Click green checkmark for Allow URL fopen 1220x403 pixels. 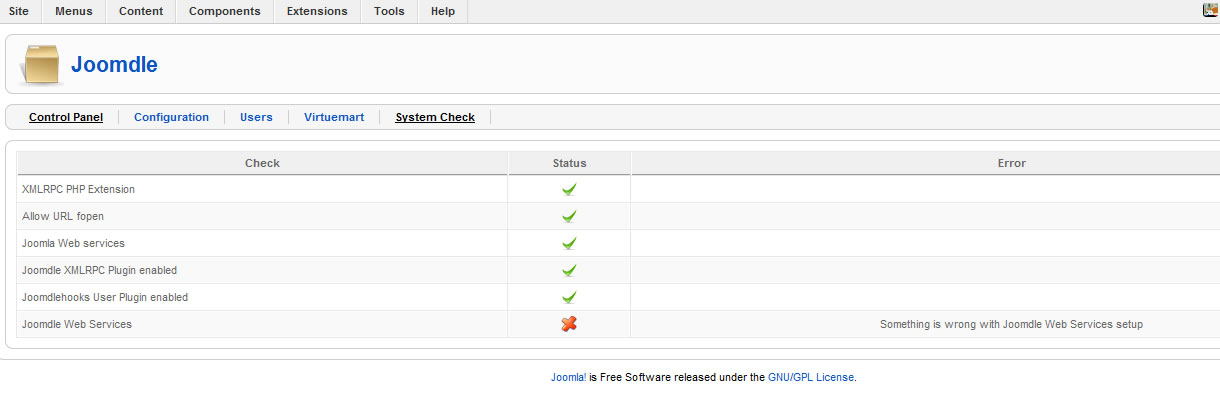569,216
